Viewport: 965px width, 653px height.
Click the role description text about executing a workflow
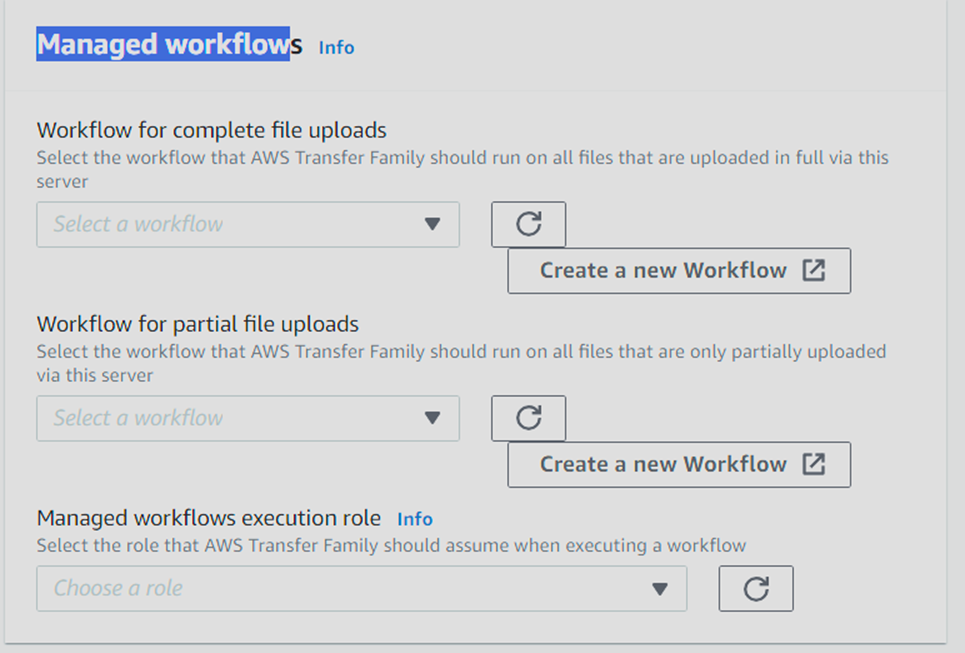[x=391, y=546]
